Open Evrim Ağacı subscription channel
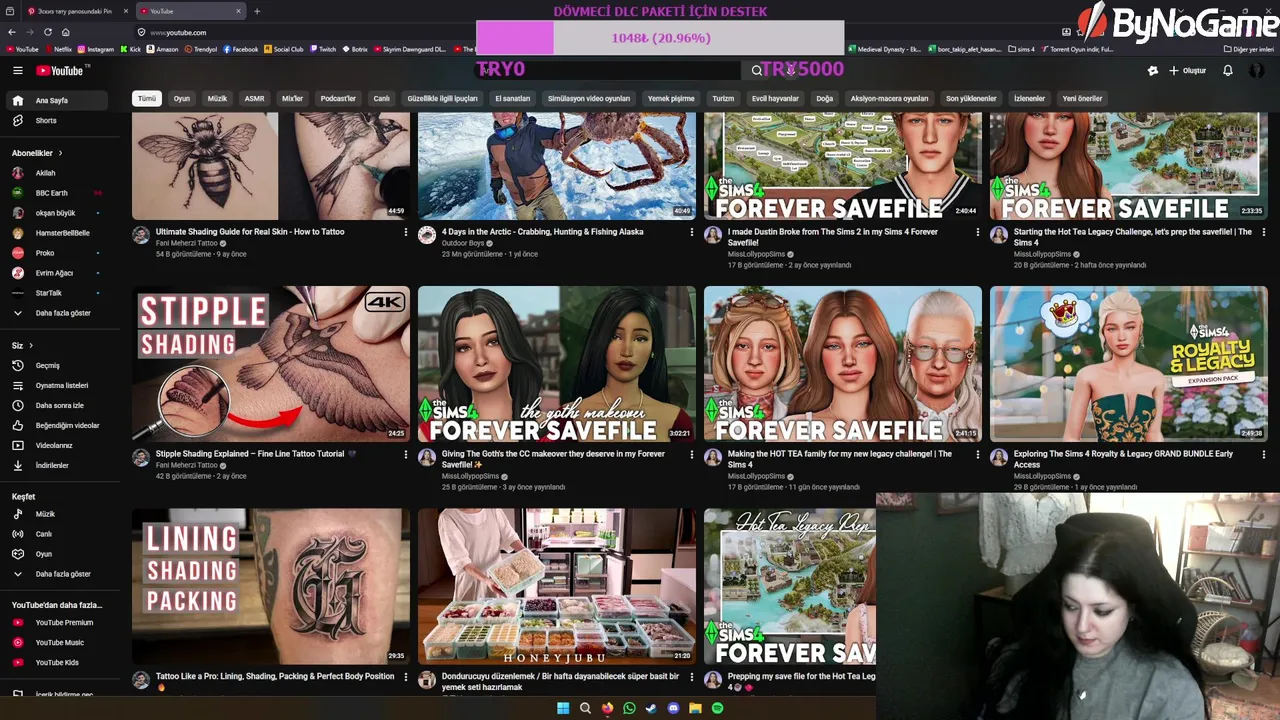Viewport: 1280px width, 720px height. coord(54,273)
